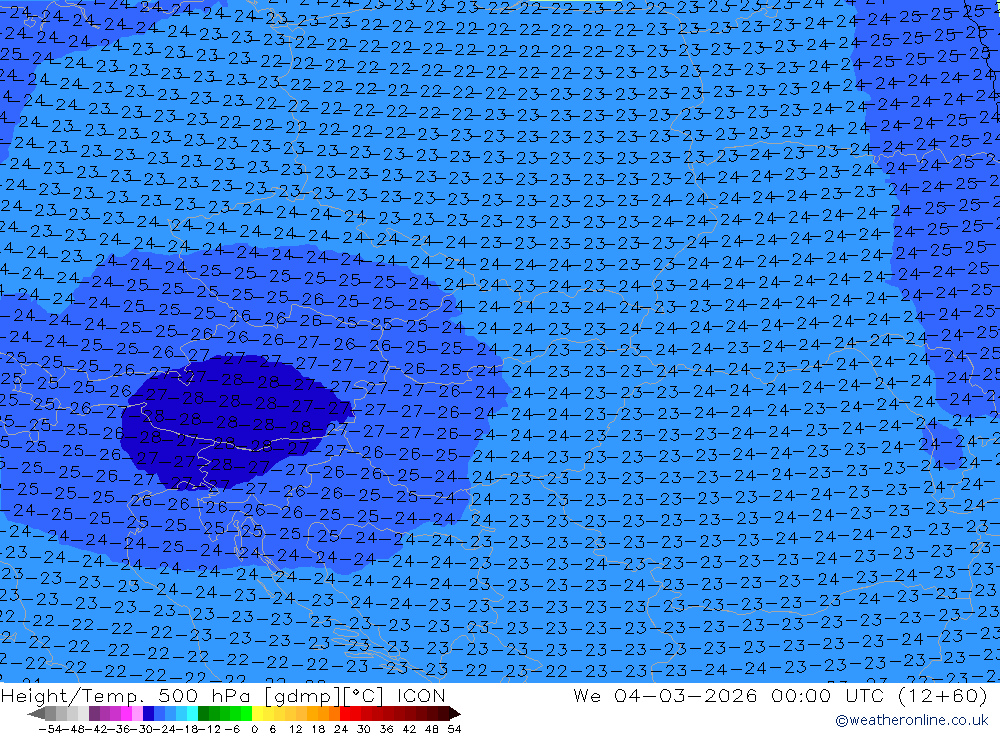Click the '54' label at scale's right end
The image size is (1000, 733).
(454, 729)
